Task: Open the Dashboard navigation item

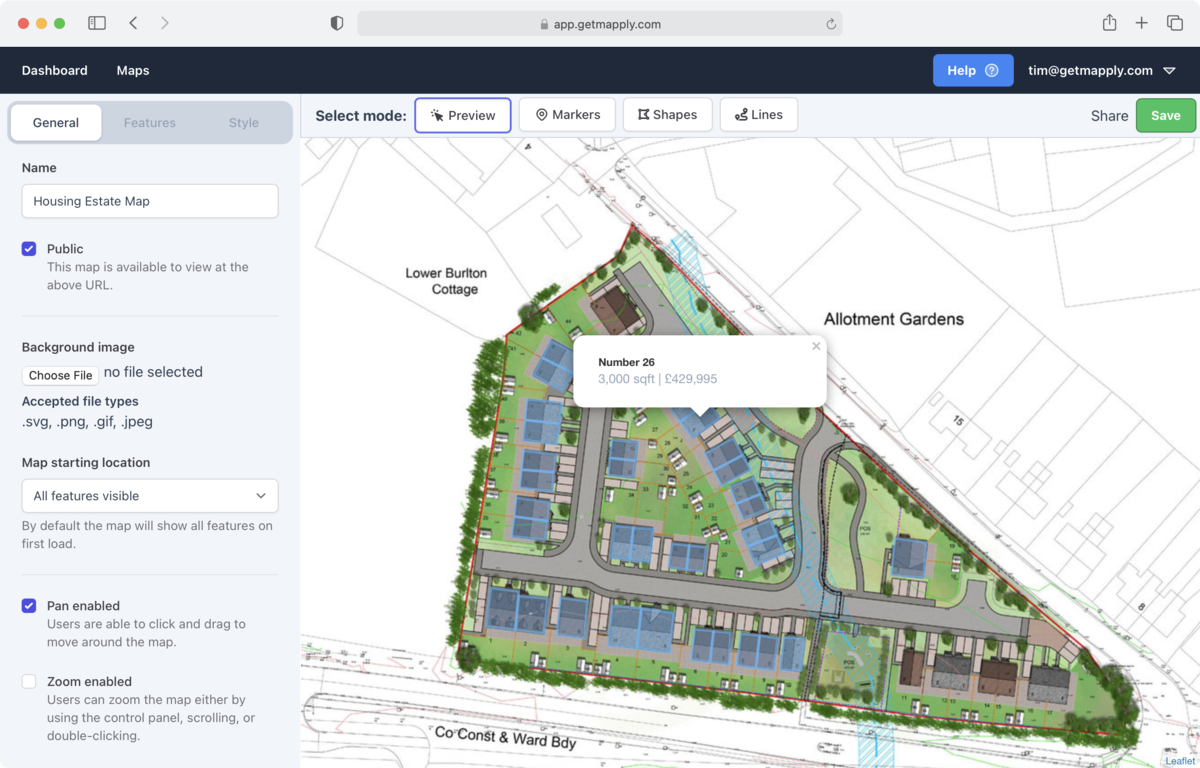Action: (x=54, y=70)
